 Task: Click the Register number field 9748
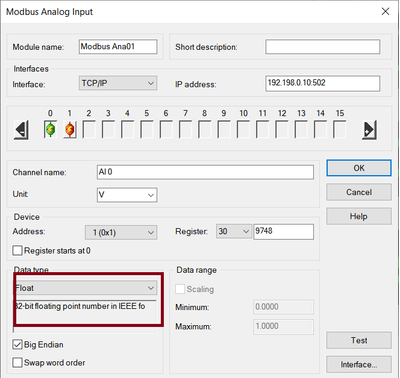coord(284,231)
